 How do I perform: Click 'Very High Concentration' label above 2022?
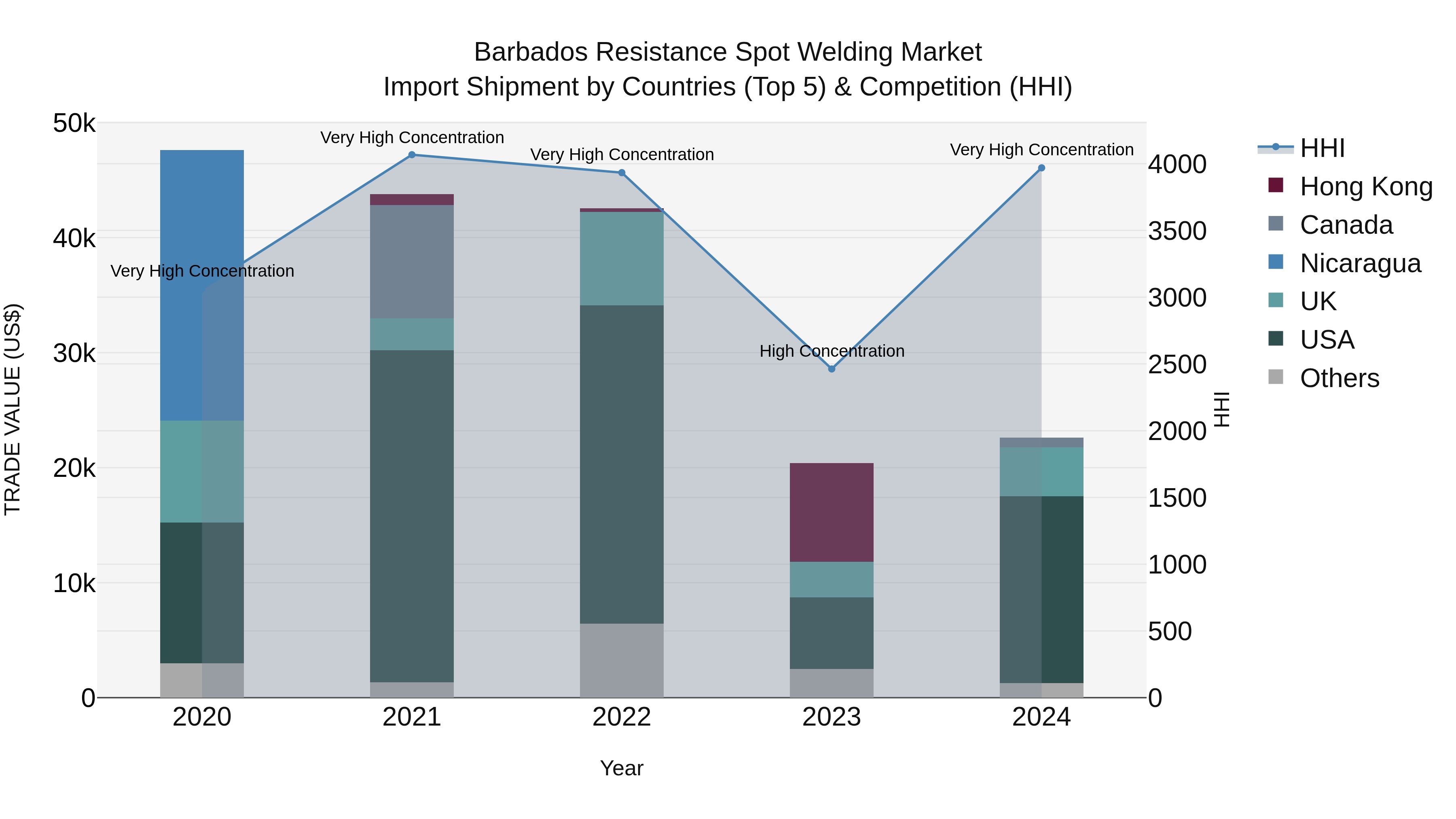coord(622,154)
